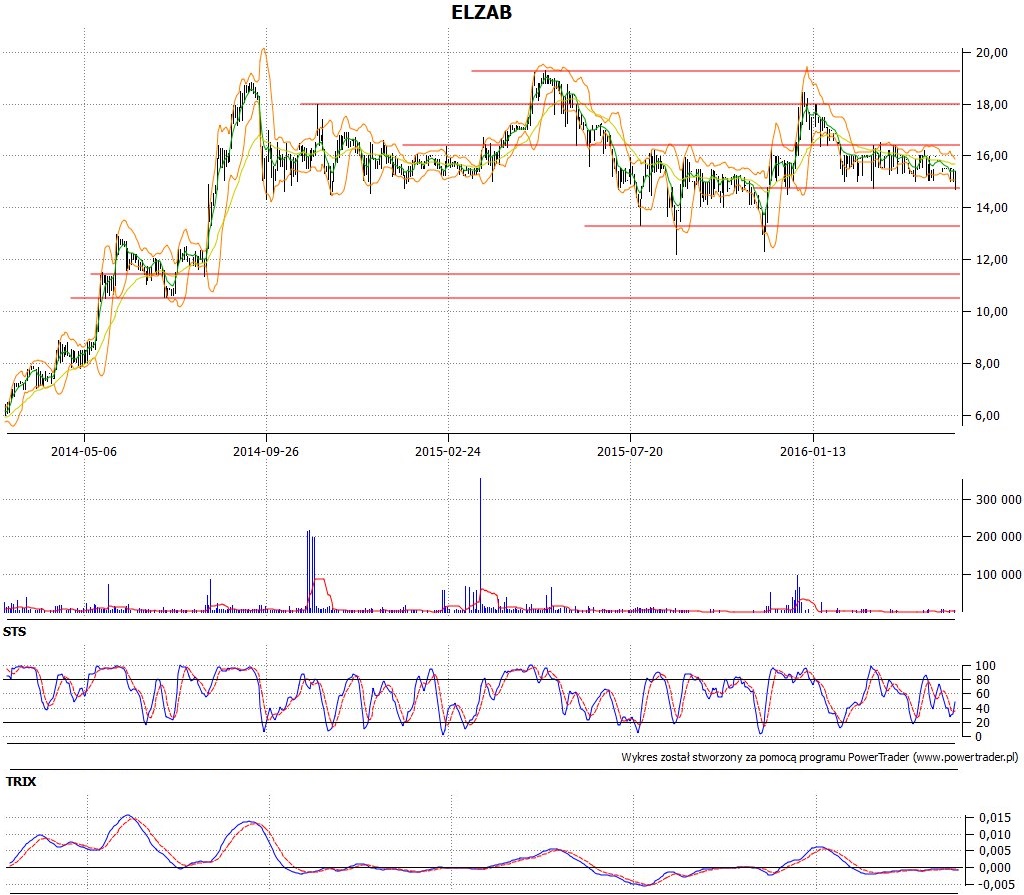The height and width of the screenshot is (895, 1024).
Task: Click the tallest volume spike bar
Action: pos(481,545)
